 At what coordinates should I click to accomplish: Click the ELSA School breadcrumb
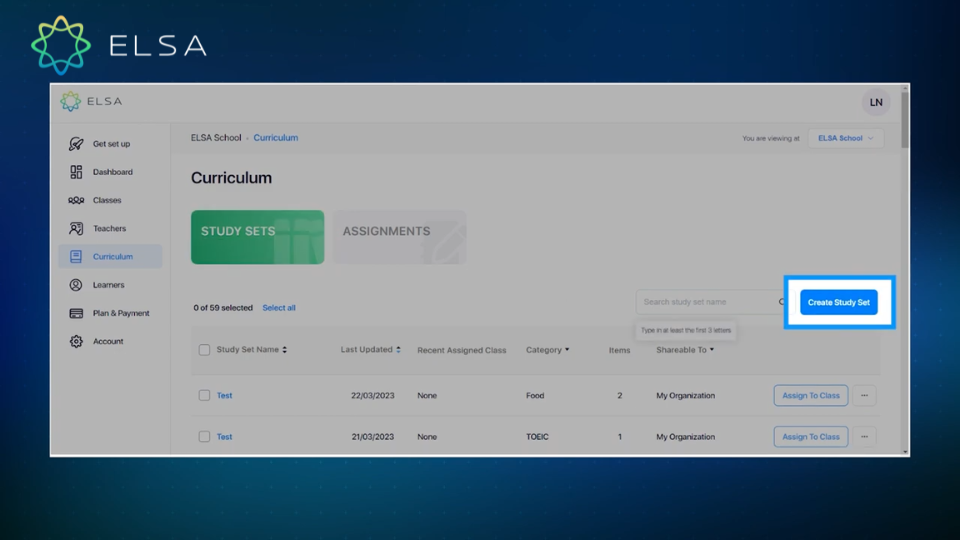pyautogui.click(x=216, y=138)
